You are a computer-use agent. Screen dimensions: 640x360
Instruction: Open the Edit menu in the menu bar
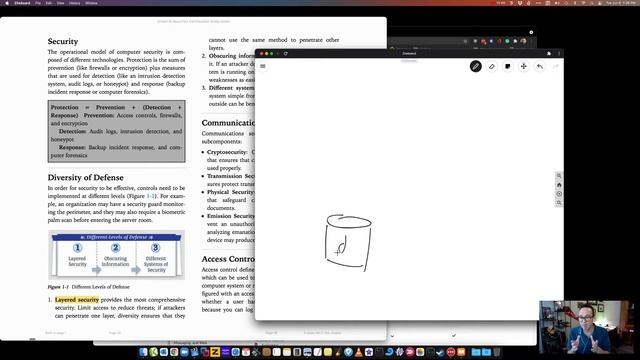coord(49,3)
